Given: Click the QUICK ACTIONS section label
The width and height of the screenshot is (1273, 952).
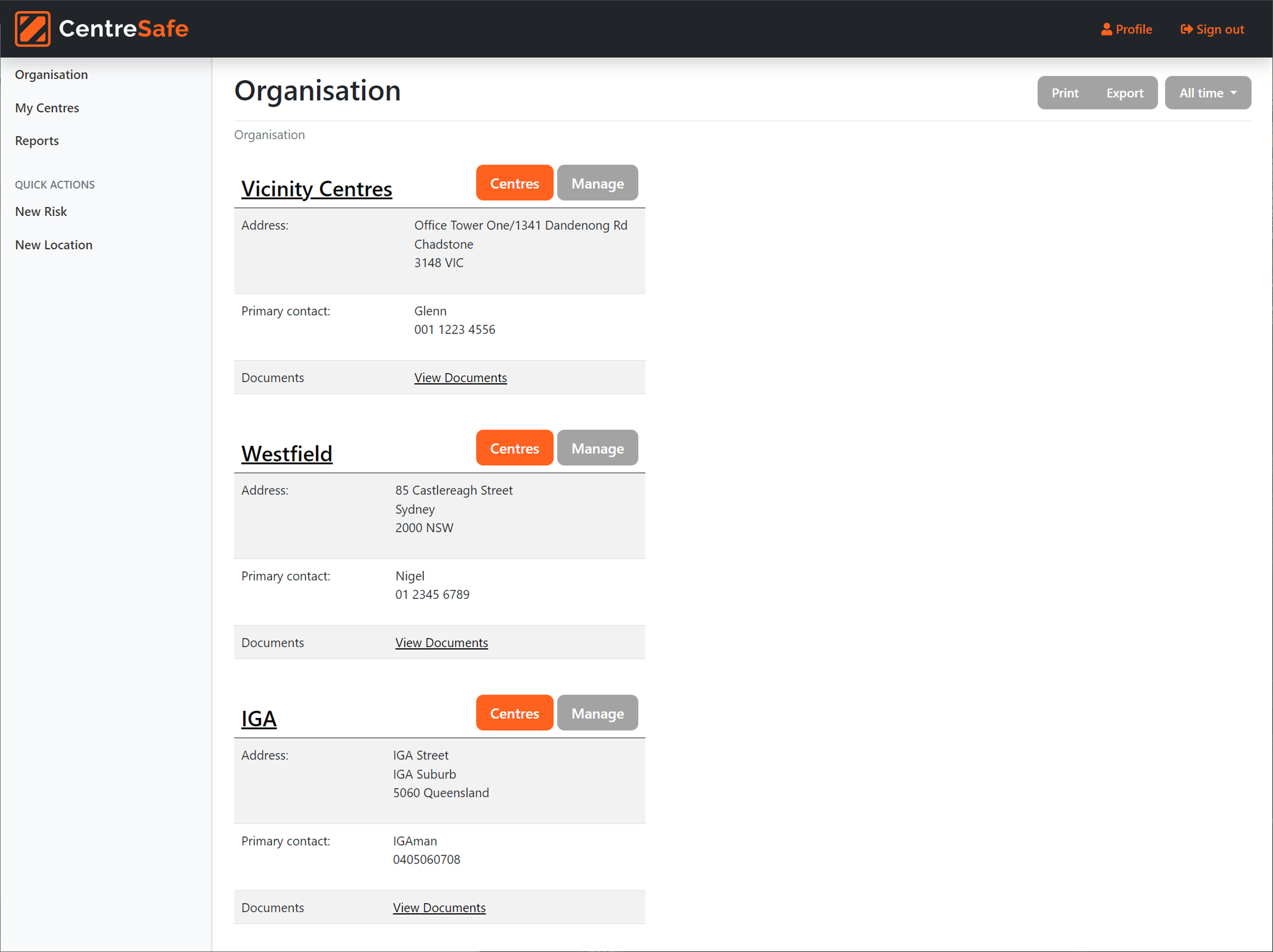Looking at the screenshot, I should coord(55,184).
